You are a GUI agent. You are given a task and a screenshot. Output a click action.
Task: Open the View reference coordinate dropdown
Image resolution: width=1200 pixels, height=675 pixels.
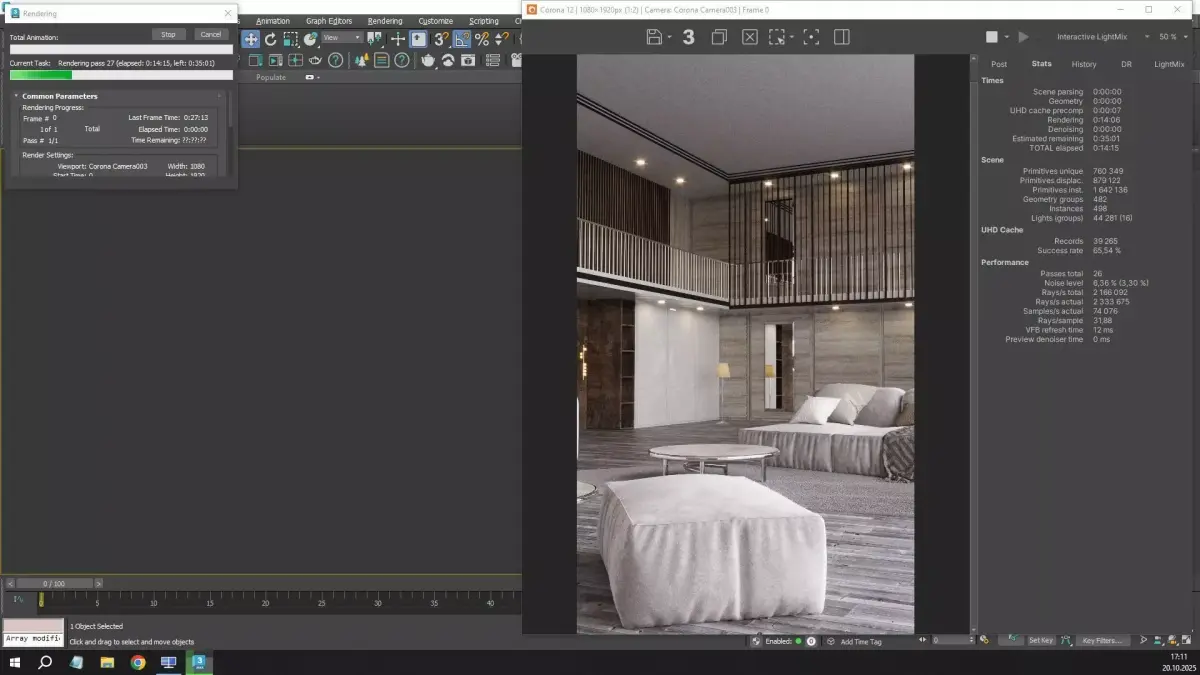pyautogui.click(x=343, y=38)
